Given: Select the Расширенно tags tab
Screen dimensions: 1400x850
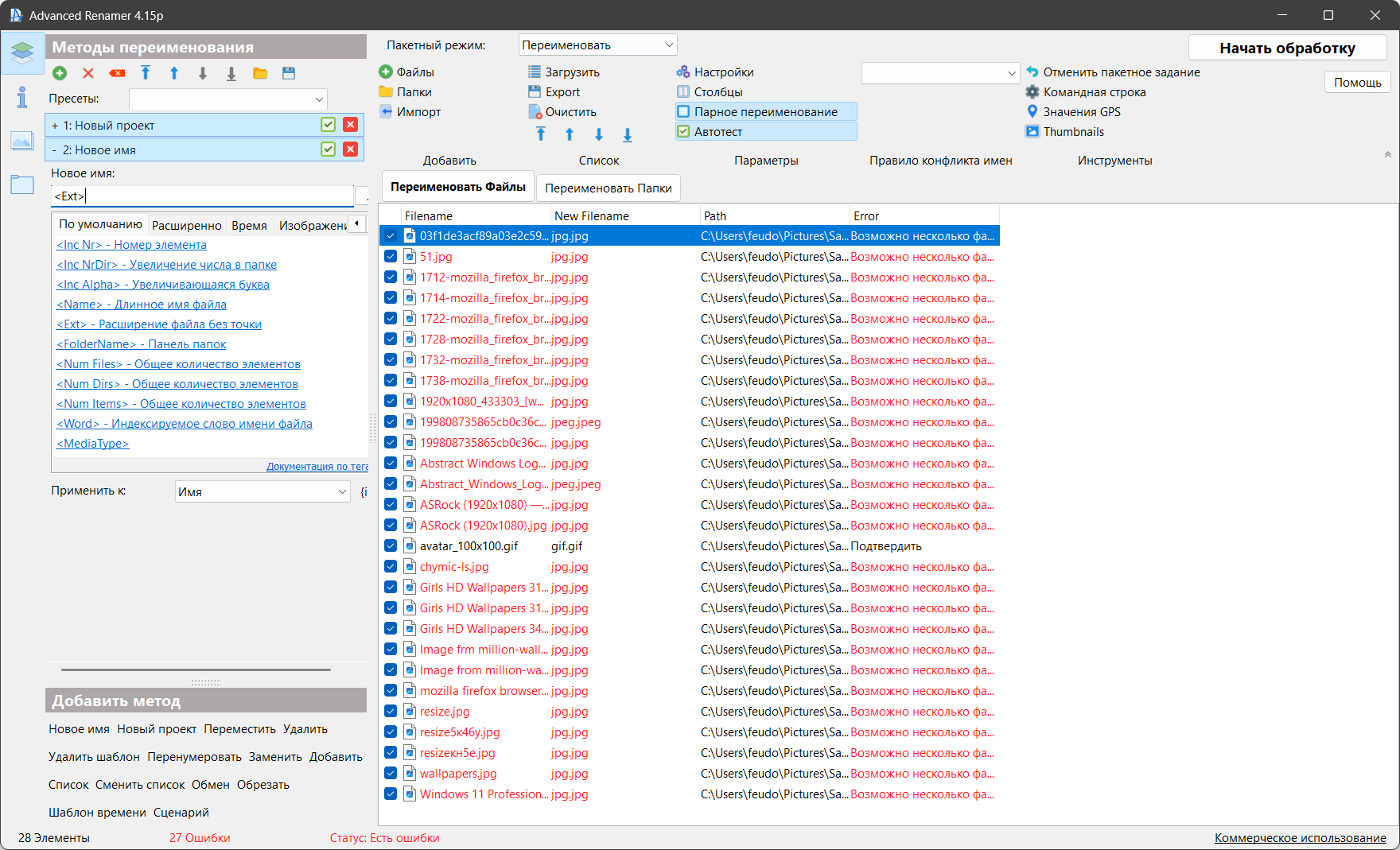Looking at the screenshot, I should tap(186, 225).
